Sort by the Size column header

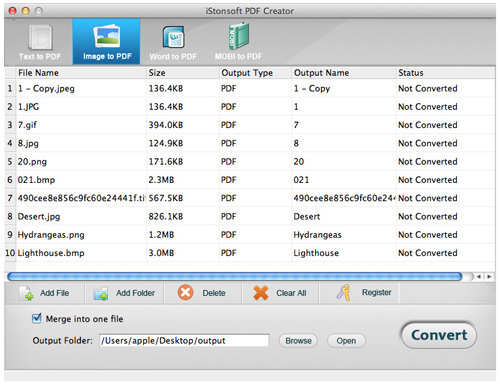click(183, 73)
